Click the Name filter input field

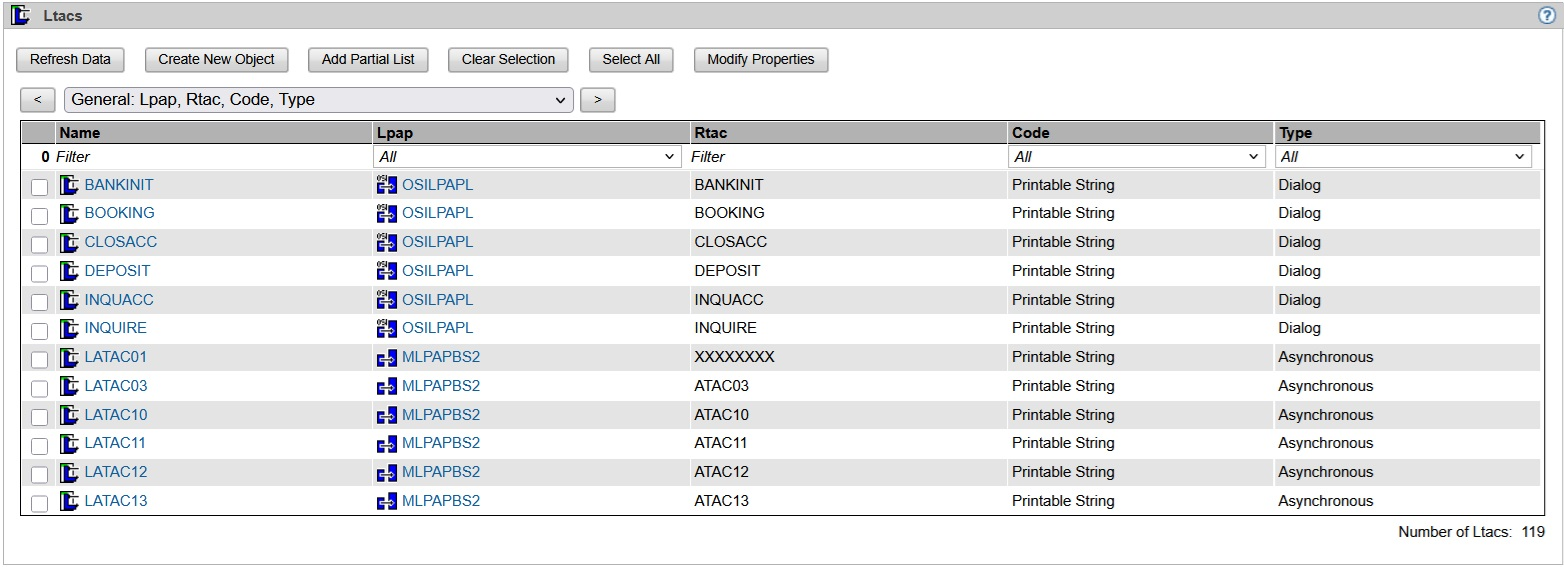[210, 157]
